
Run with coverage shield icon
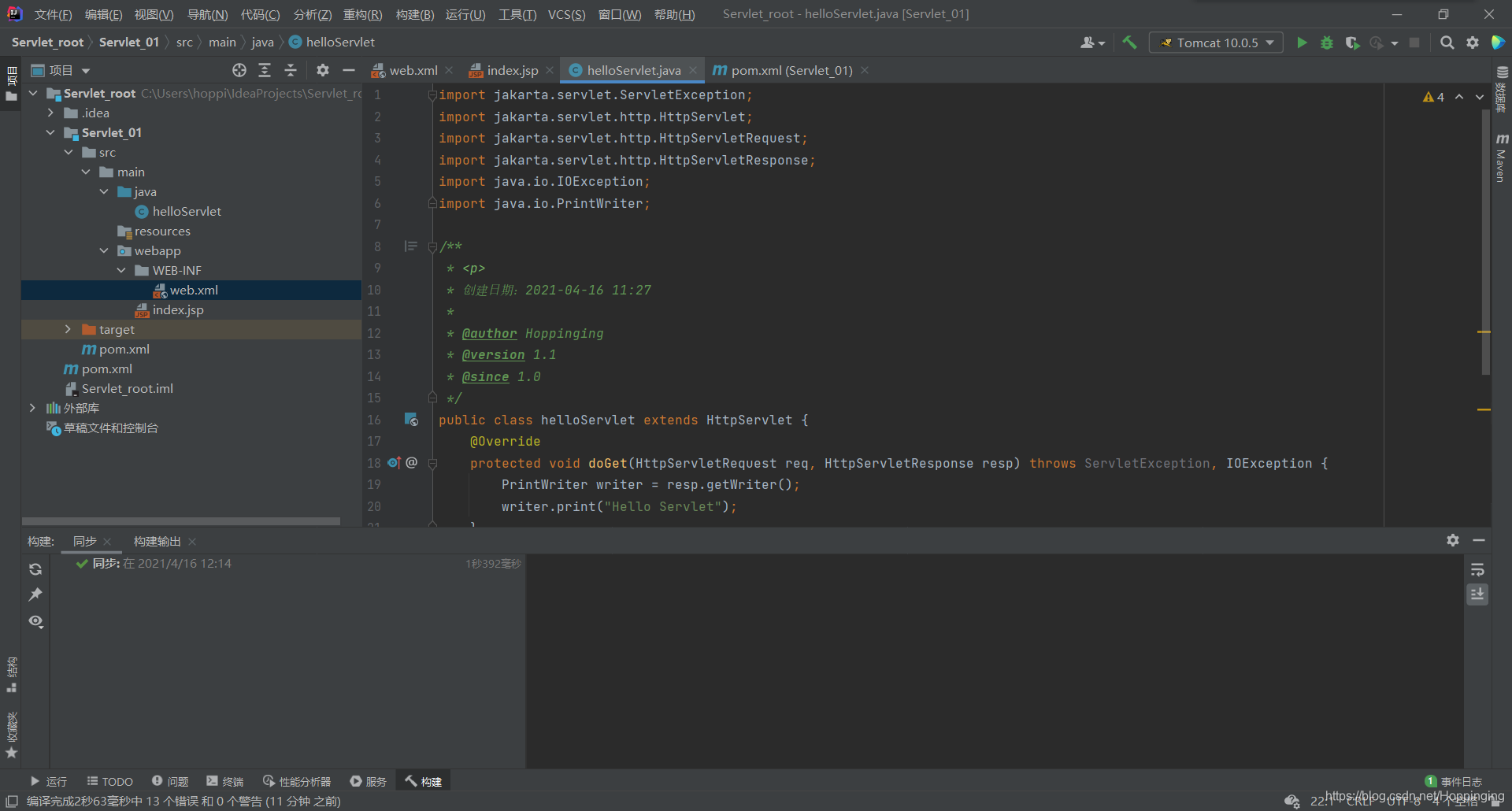click(1352, 43)
